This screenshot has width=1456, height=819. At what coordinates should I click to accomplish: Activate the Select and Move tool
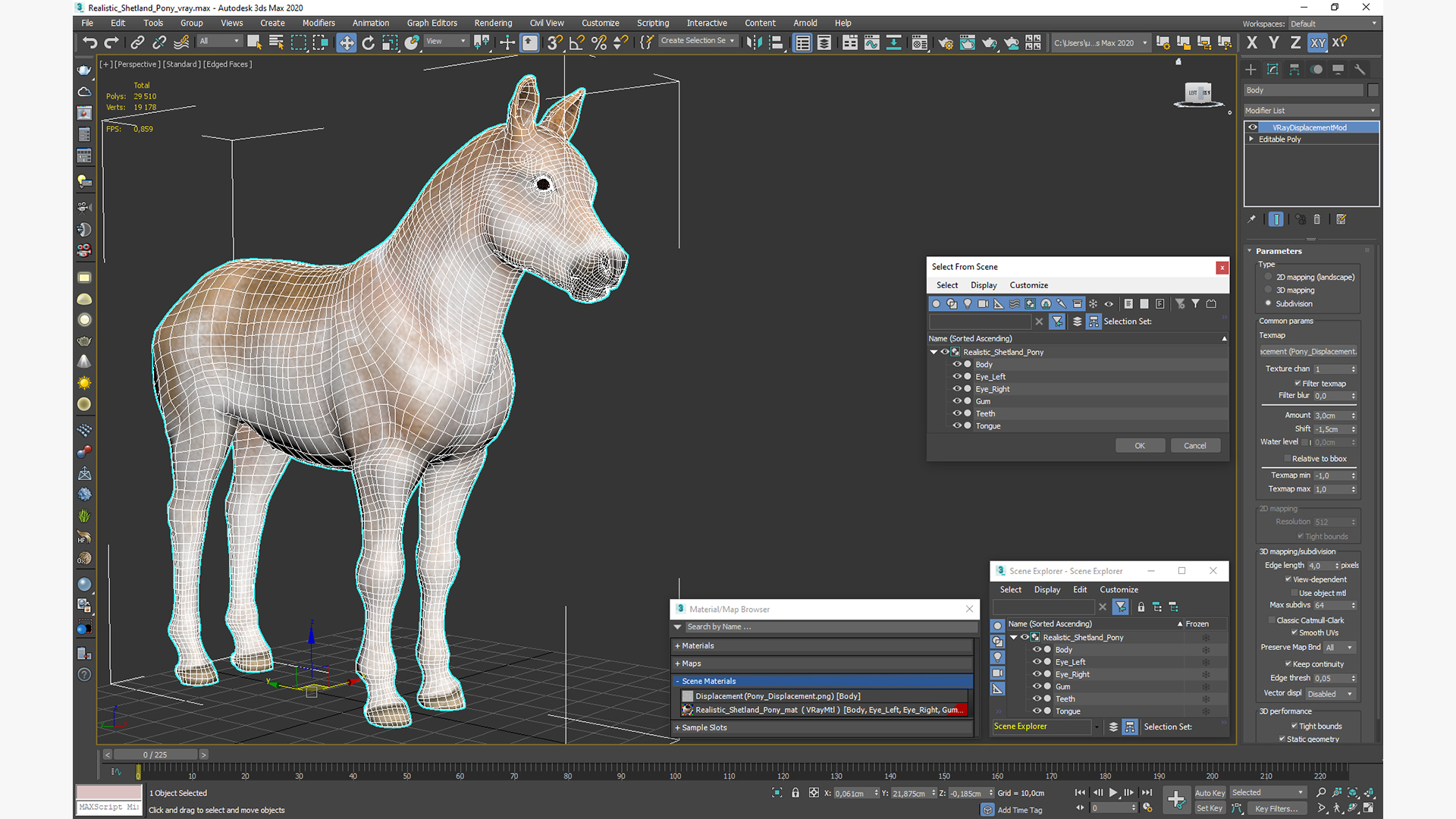[x=347, y=42]
